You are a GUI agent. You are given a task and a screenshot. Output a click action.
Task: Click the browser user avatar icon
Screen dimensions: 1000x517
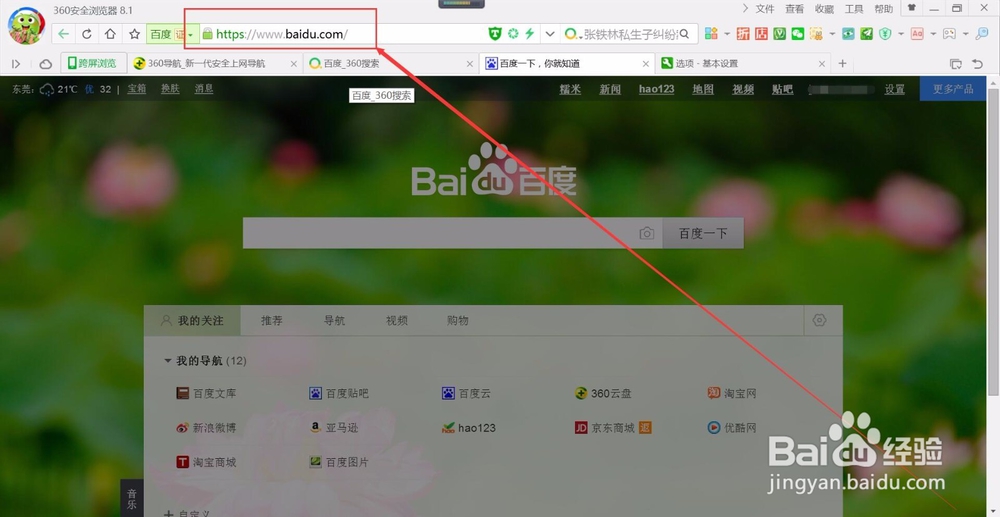(x=26, y=25)
